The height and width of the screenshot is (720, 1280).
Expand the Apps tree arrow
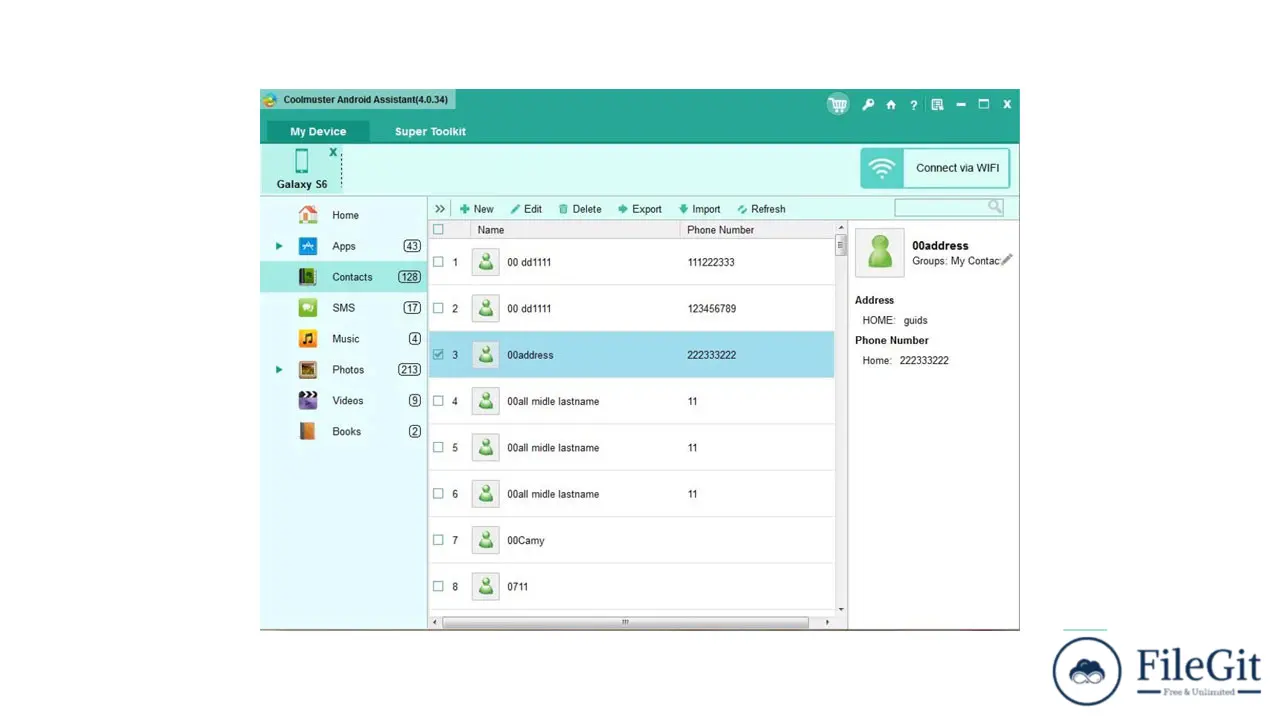pyautogui.click(x=279, y=246)
